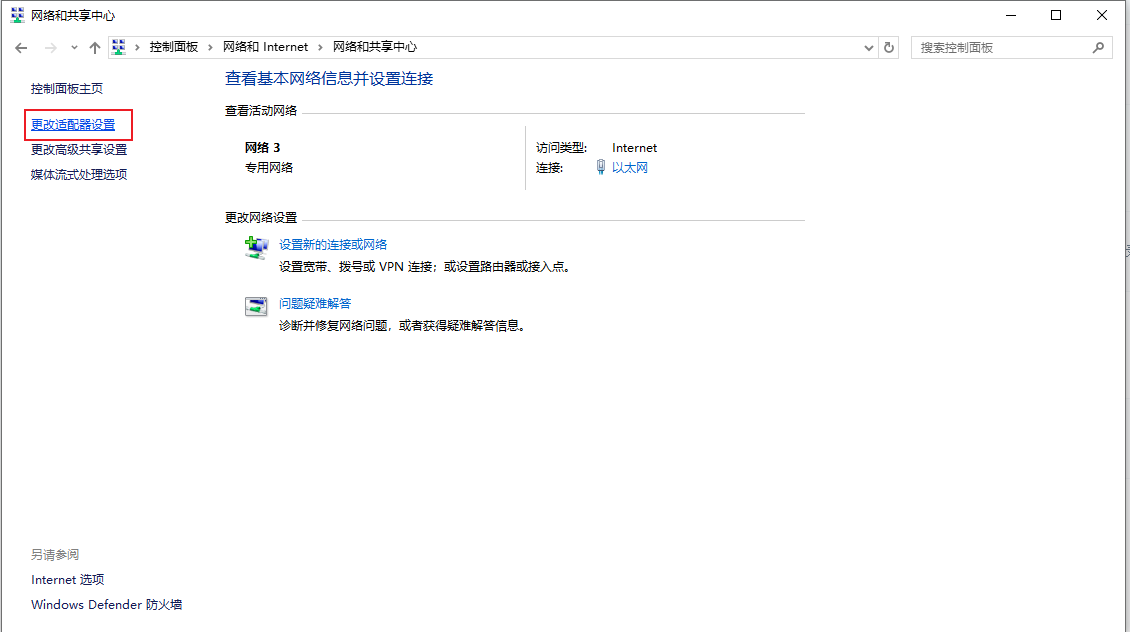Open 更改高级共享设置 link
The width and height of the screenshot is (1130, 632).
pyautogui.click(x=79, y=150)
